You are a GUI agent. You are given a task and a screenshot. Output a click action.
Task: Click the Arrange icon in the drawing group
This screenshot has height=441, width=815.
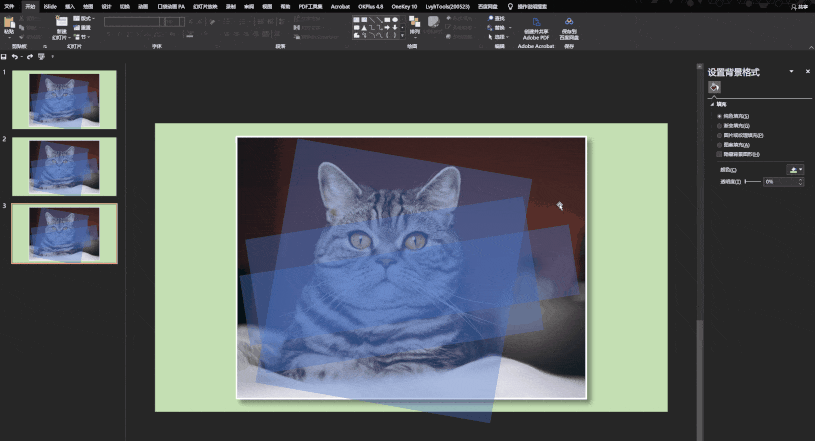click(414, 22)
